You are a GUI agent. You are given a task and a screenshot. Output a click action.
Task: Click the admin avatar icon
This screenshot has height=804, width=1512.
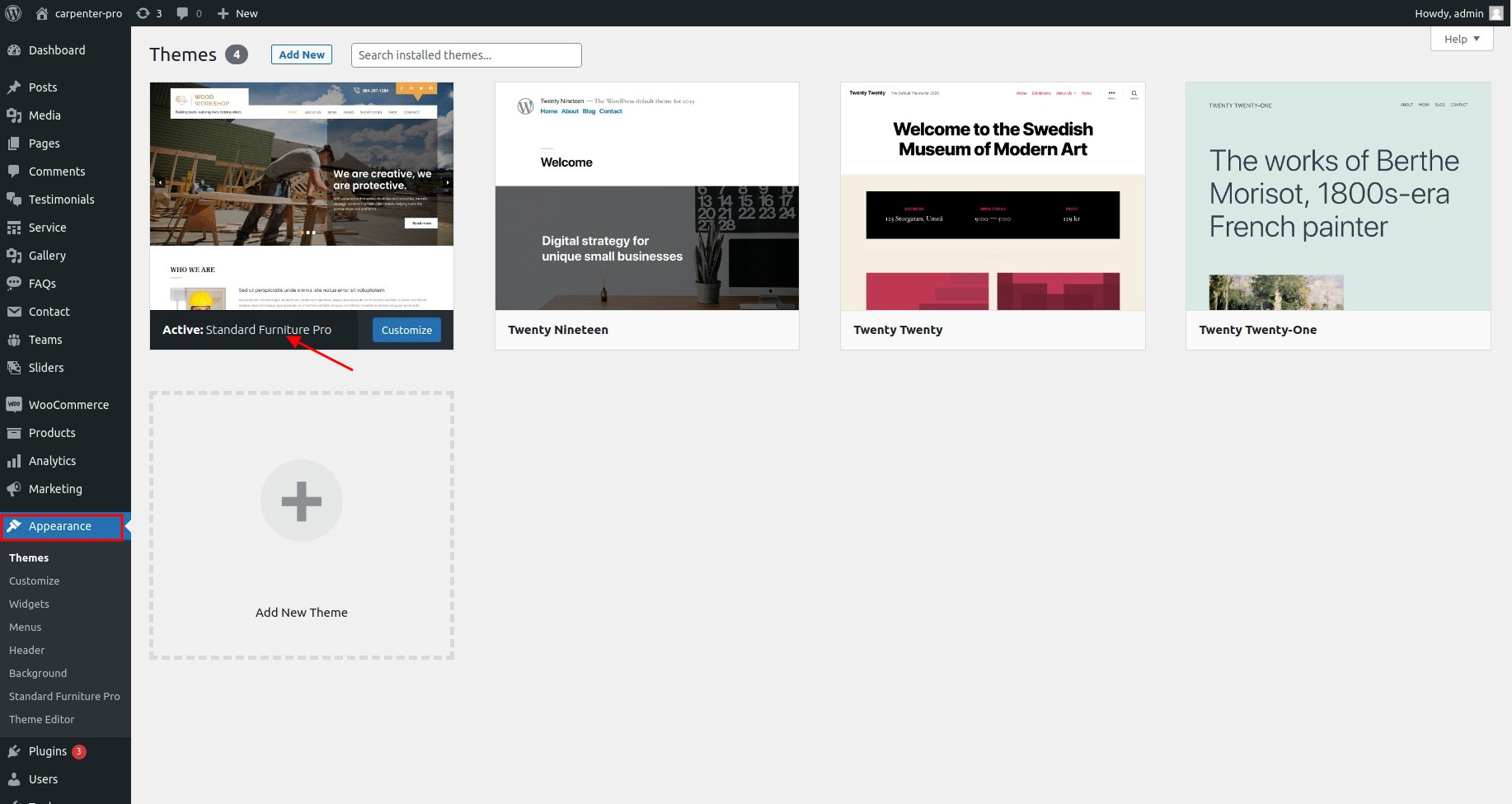(x=1496, y=13)
